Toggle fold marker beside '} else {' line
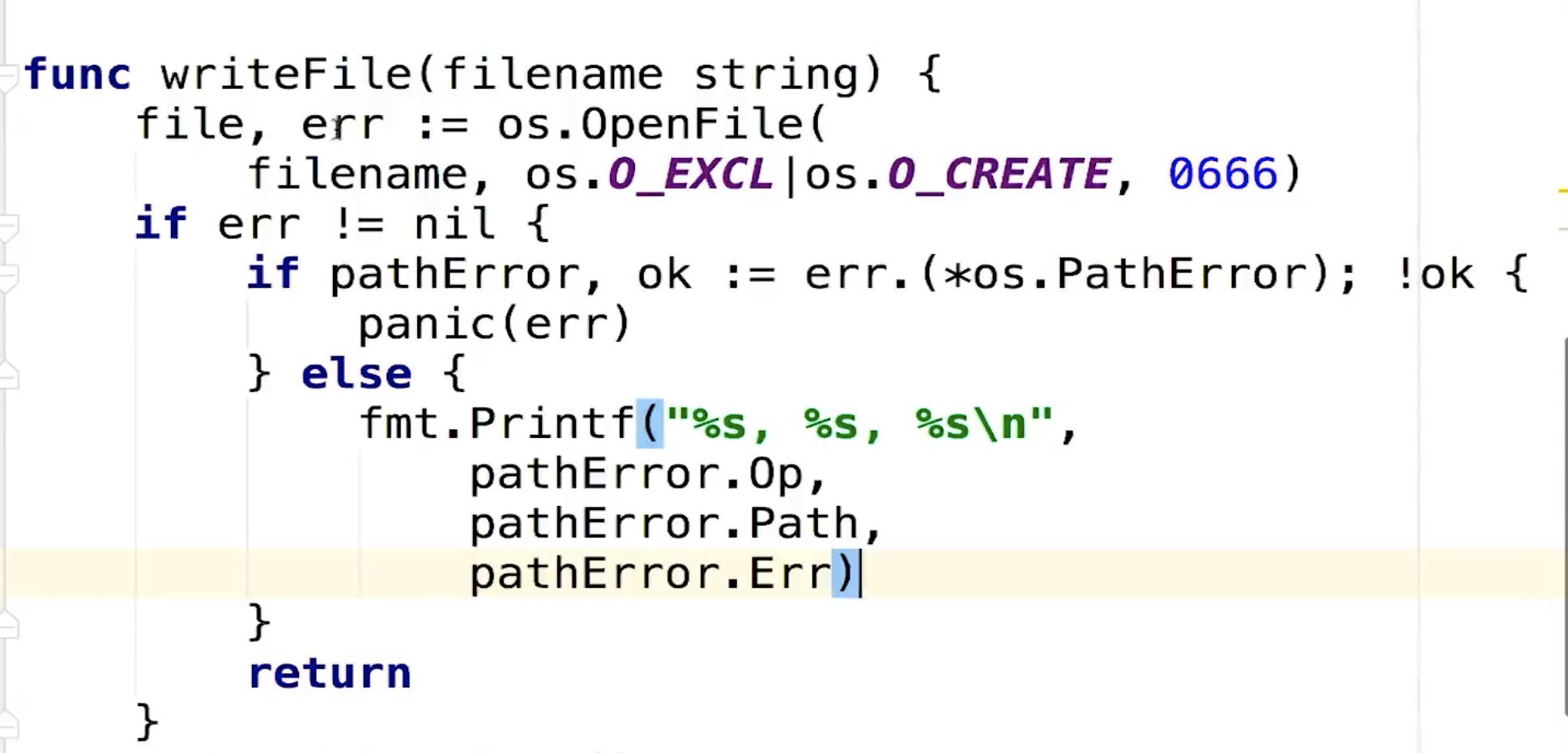This screenshot has height=753, width=1568. [8, 375]
